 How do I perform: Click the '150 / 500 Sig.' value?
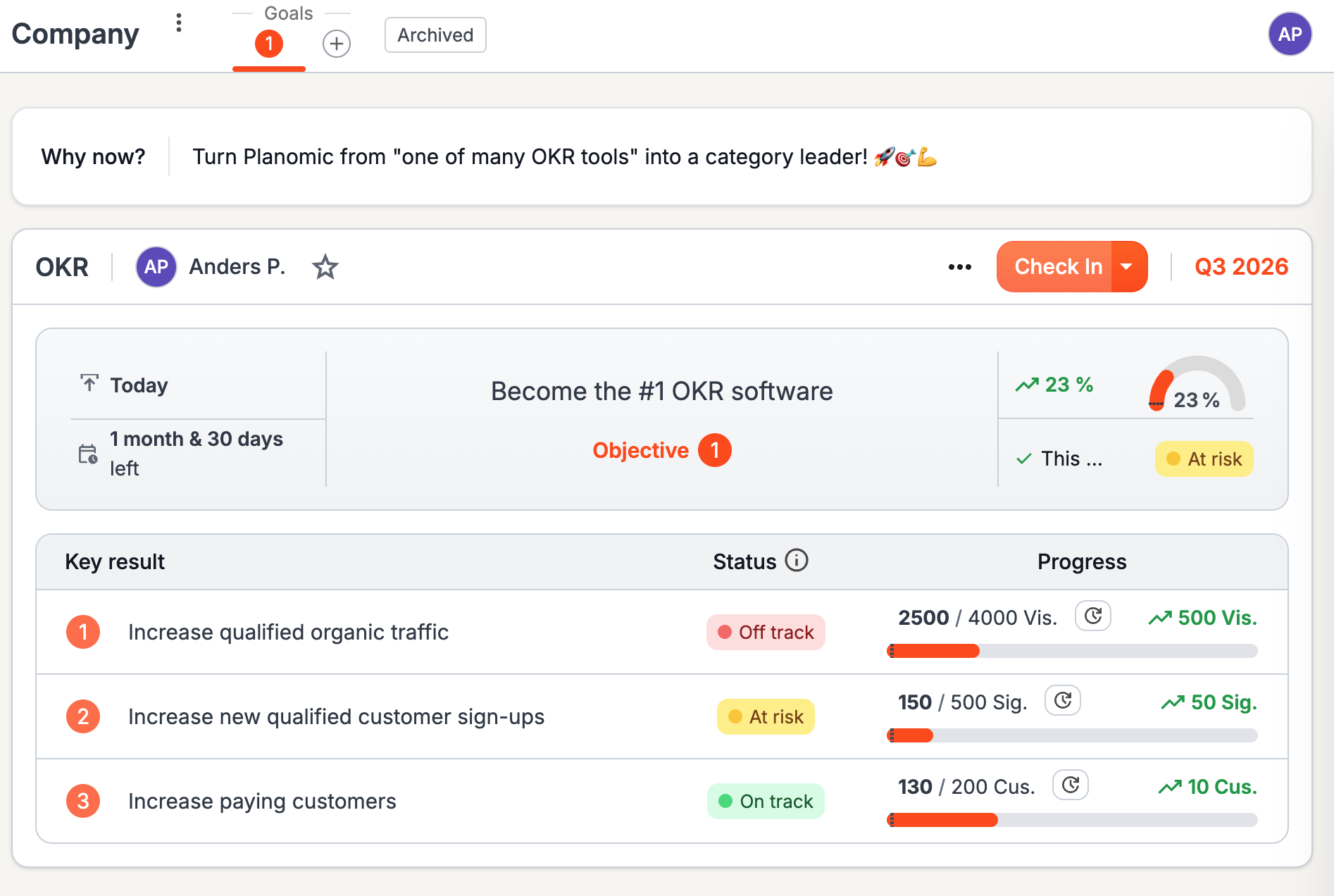(x=962, y=702)
